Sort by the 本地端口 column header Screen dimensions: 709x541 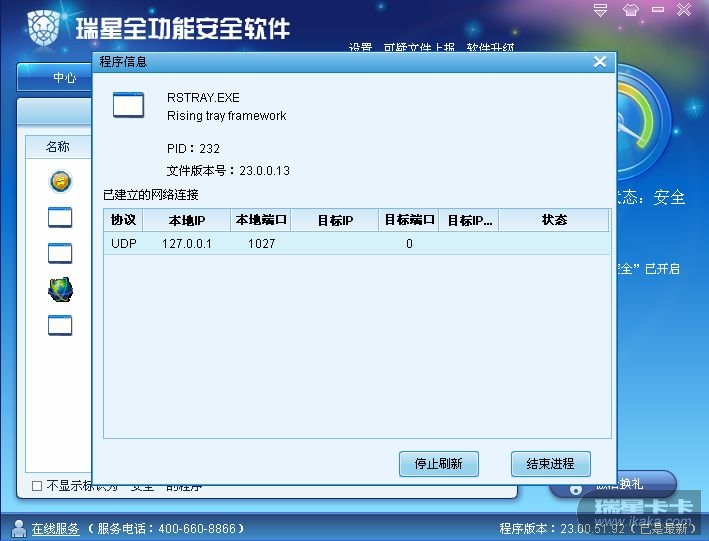[x=260, y=220]
